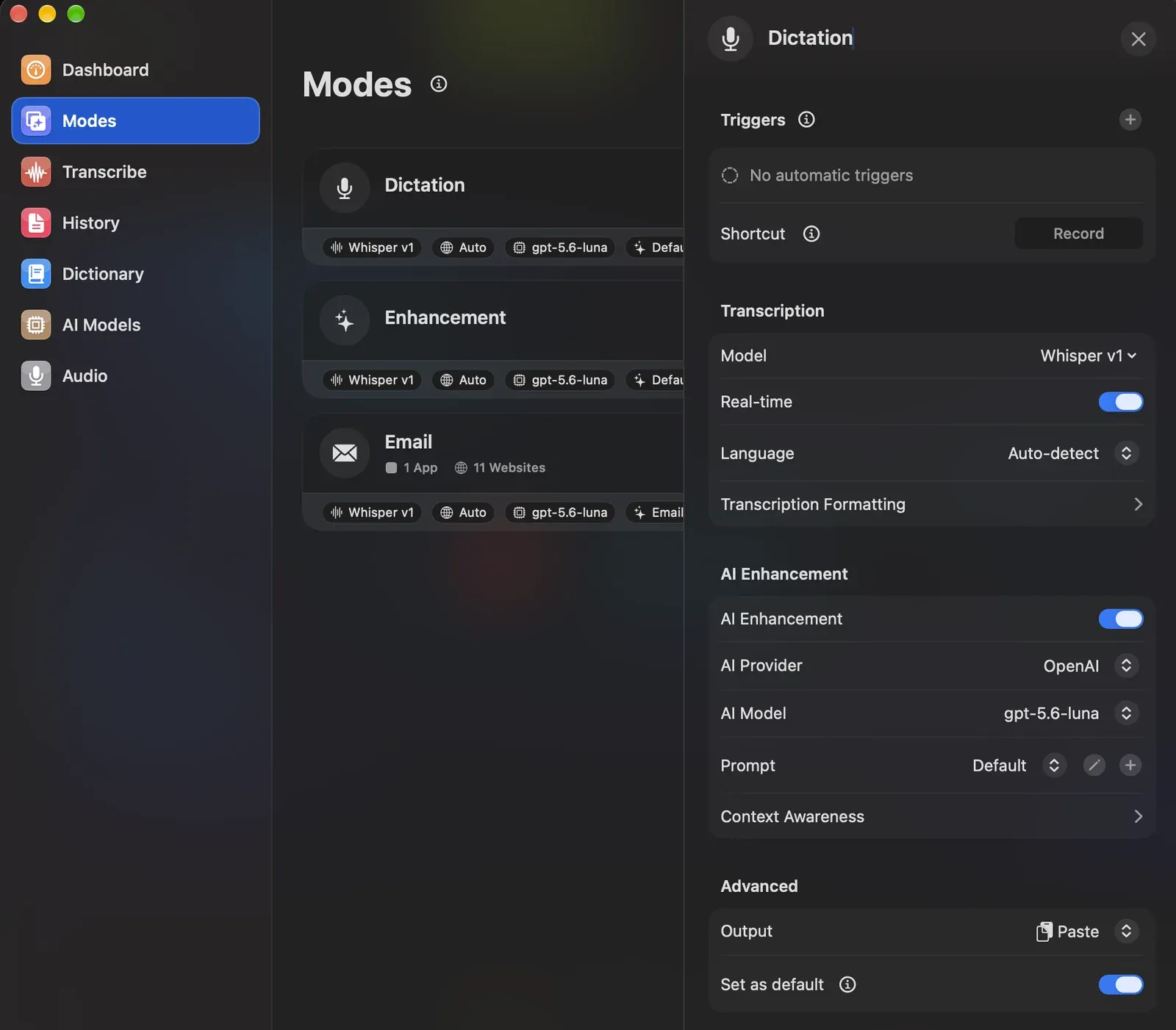
Task: Click the No automatic triggers row
Action: (x=931, y=176)
